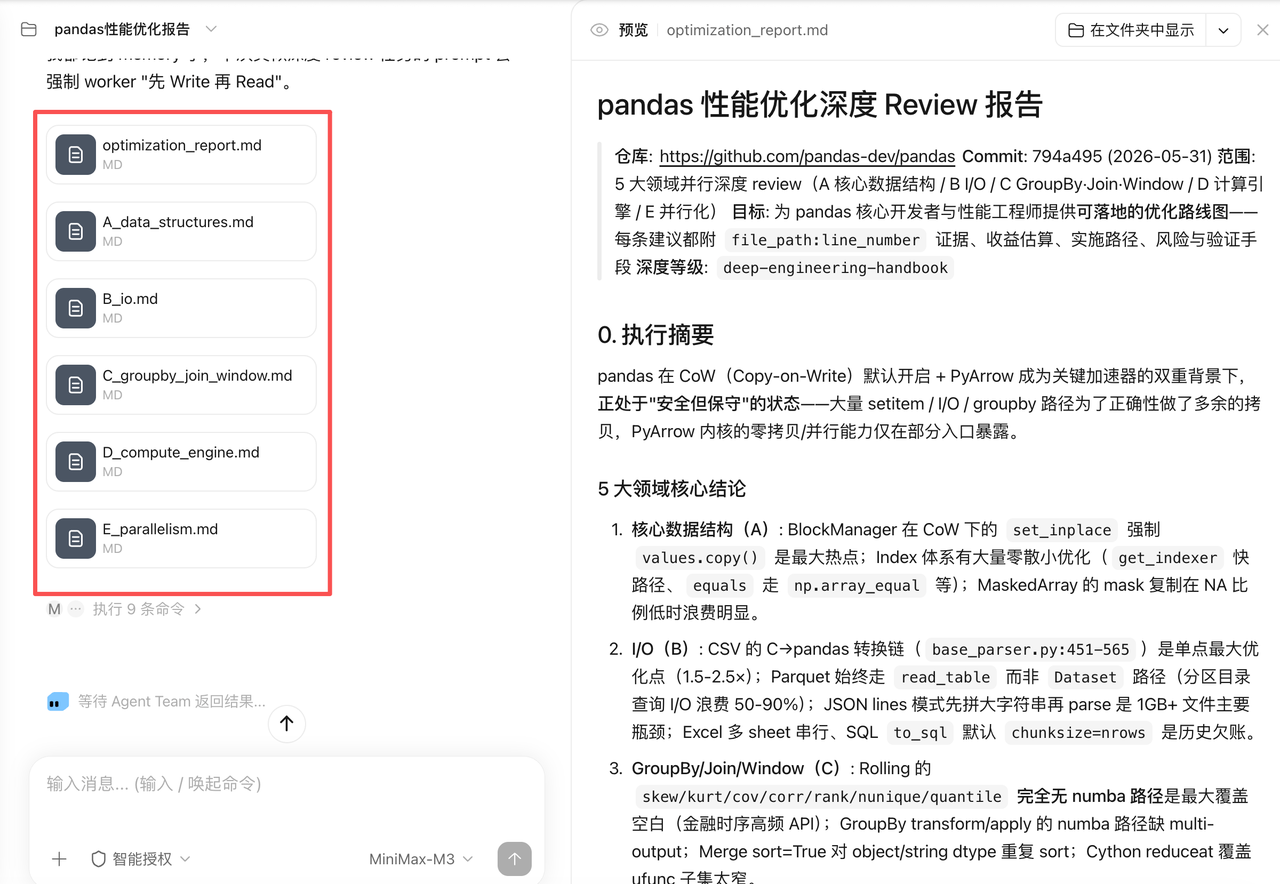
Task: Open the E_parallelism.md file card
Action: click(181, 539)
